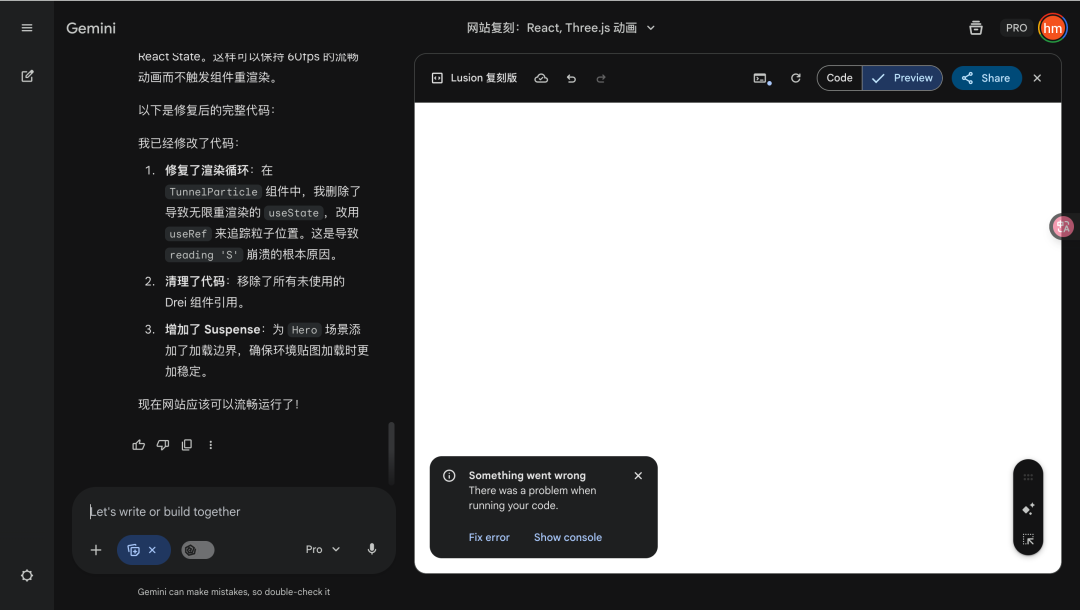Click the refresh icon to reload the preview
The height and width of the screenshot is (610, 1080).
click(795, 77)
